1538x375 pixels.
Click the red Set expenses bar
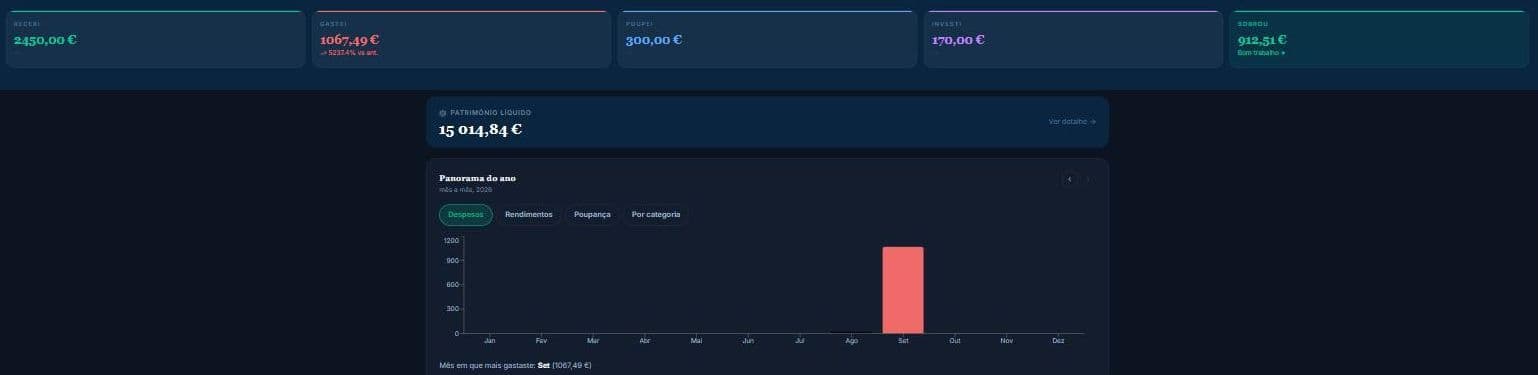point(903,290)
